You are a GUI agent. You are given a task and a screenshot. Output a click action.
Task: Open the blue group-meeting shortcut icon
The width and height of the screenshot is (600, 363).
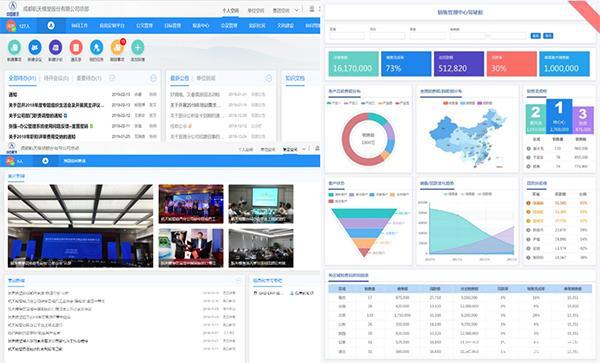click(35, 47)
